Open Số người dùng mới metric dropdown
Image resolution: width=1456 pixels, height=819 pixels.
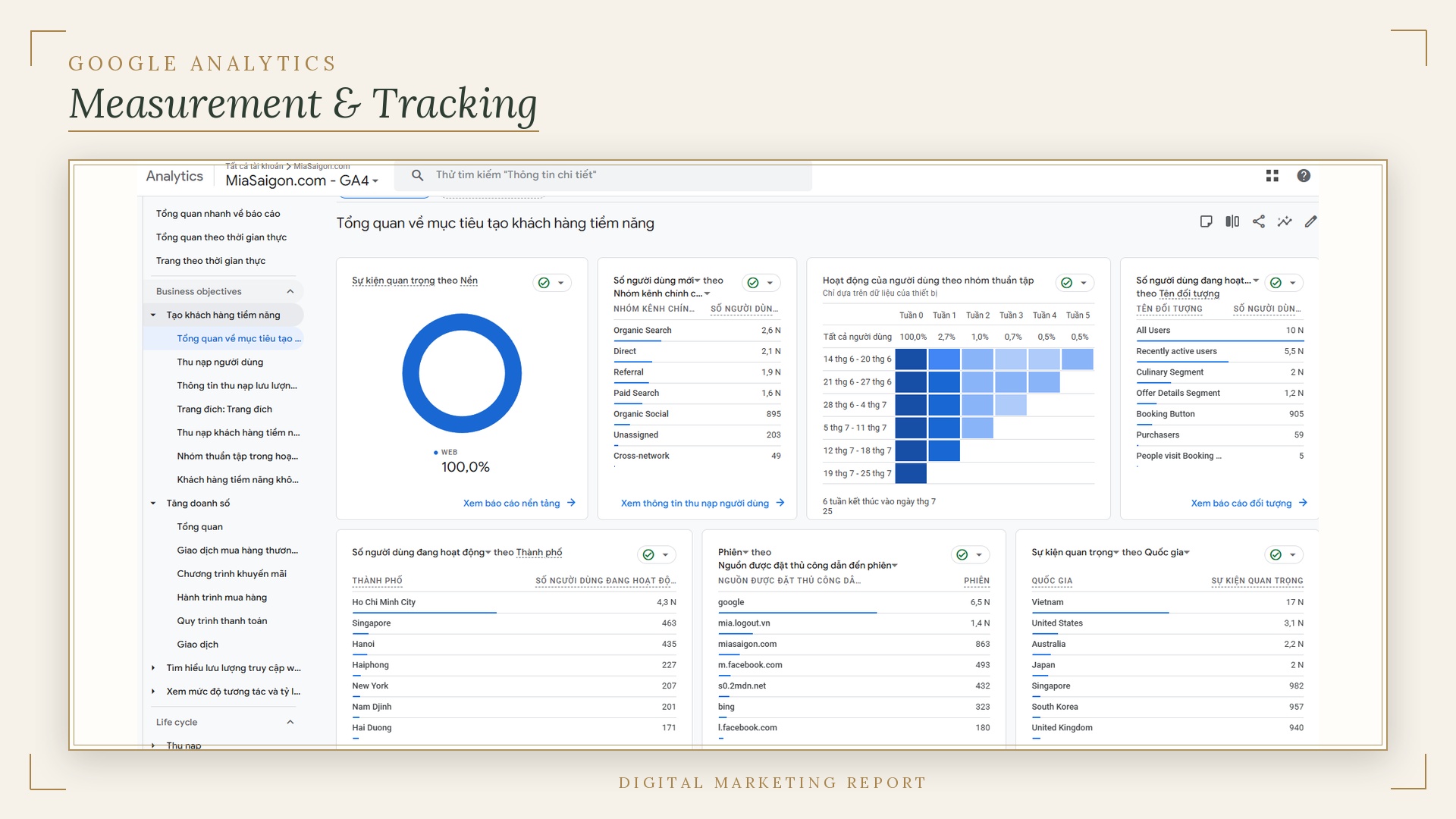click(x=657, y=281)
